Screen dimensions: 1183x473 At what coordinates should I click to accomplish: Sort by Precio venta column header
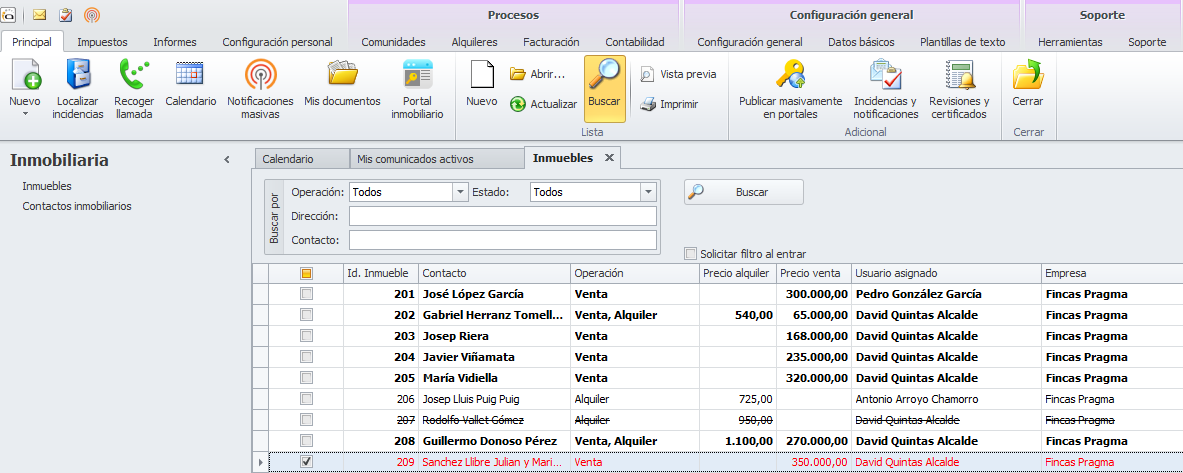coord(814,273)
